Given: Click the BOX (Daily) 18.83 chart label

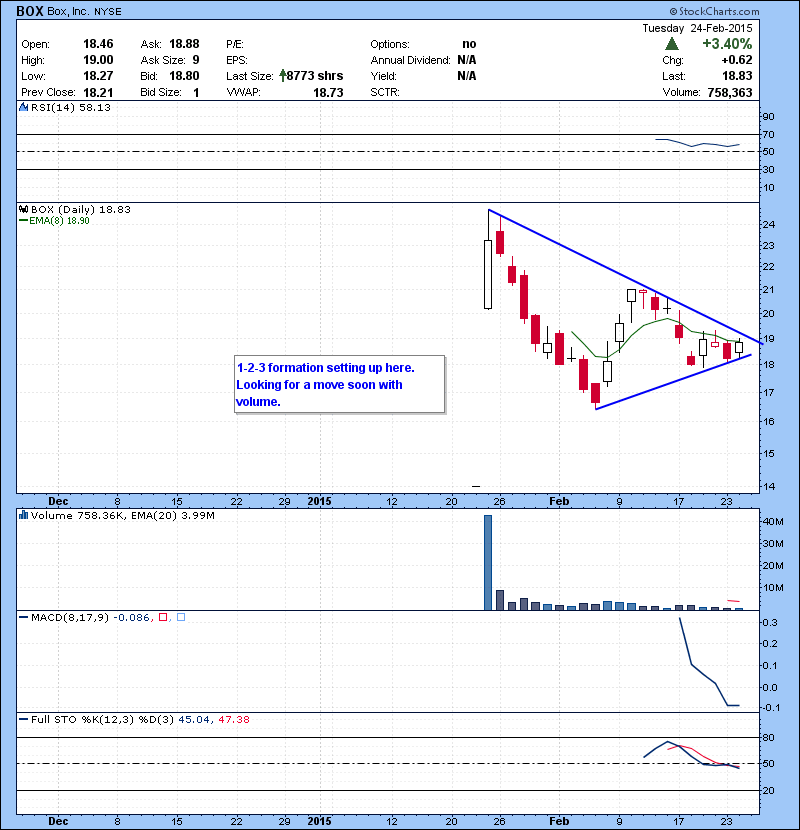Looking at the screenshot, I should 80,209.
